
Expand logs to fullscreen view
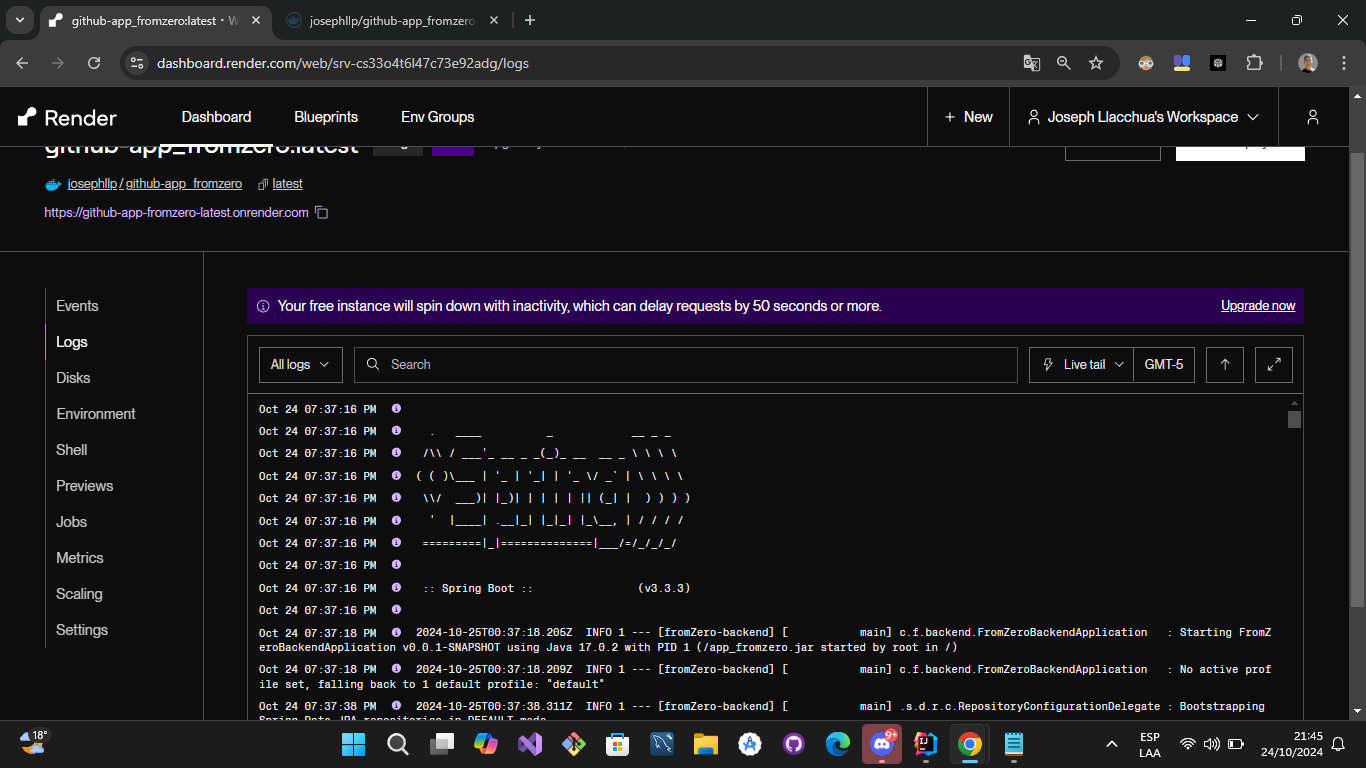pos(1274,365)
